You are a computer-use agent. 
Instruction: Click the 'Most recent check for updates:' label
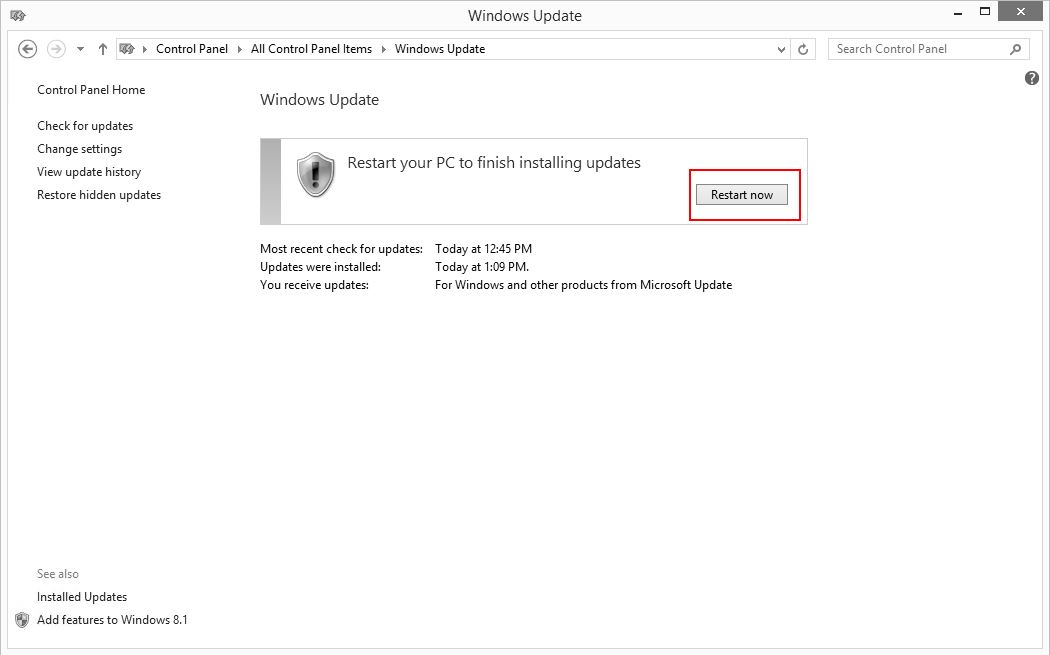coord(342,249)
